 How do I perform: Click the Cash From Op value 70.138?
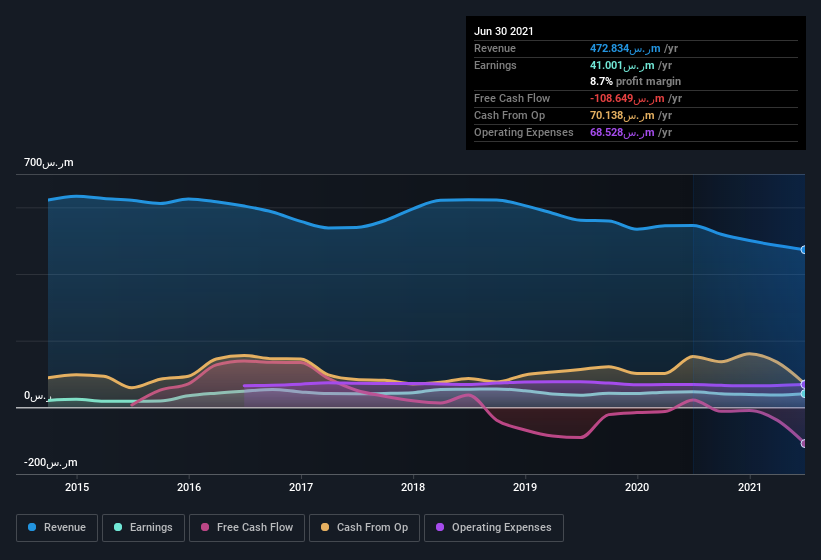pos(622,115)
